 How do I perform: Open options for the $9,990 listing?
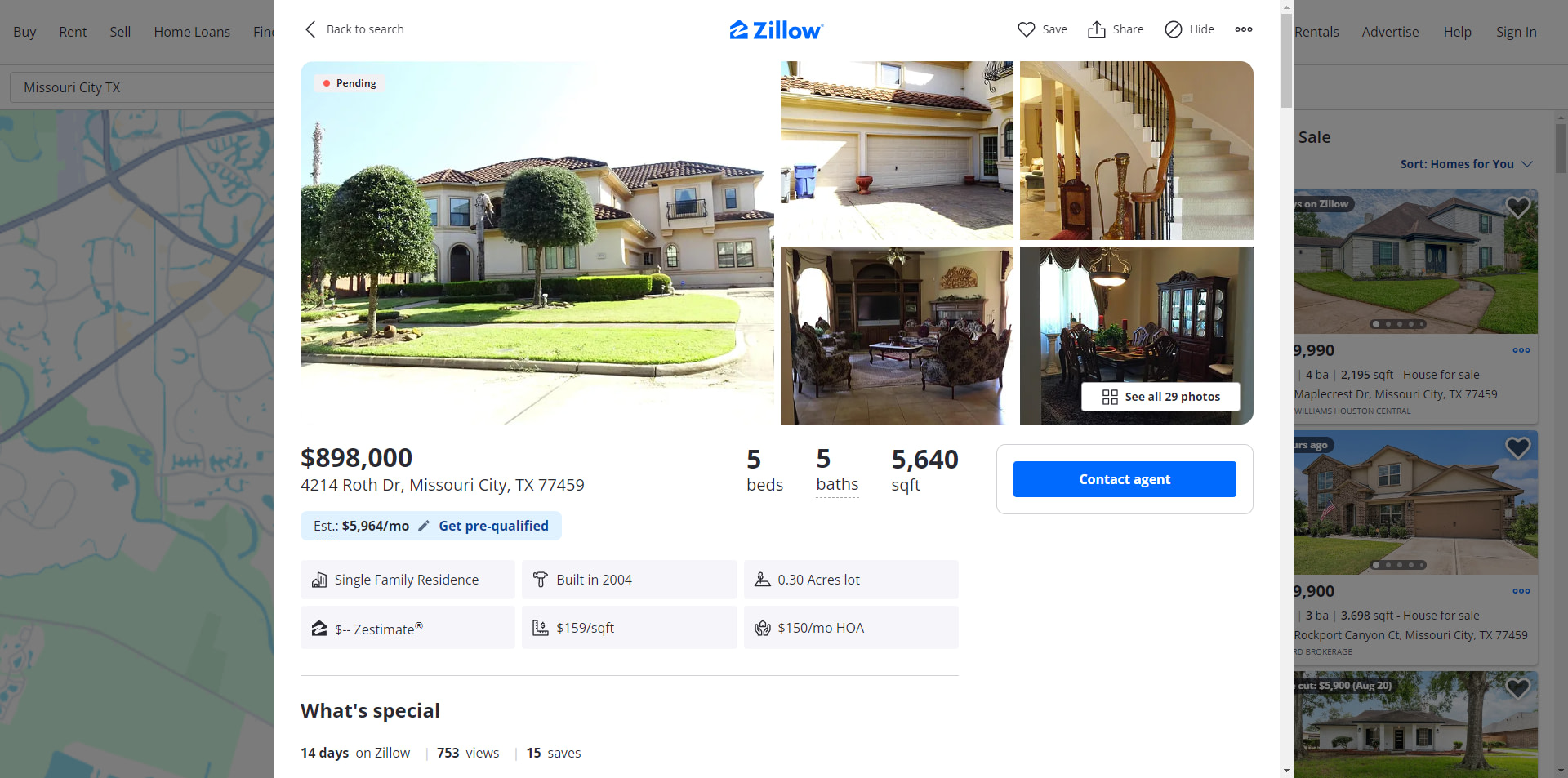coord(1521,350)
